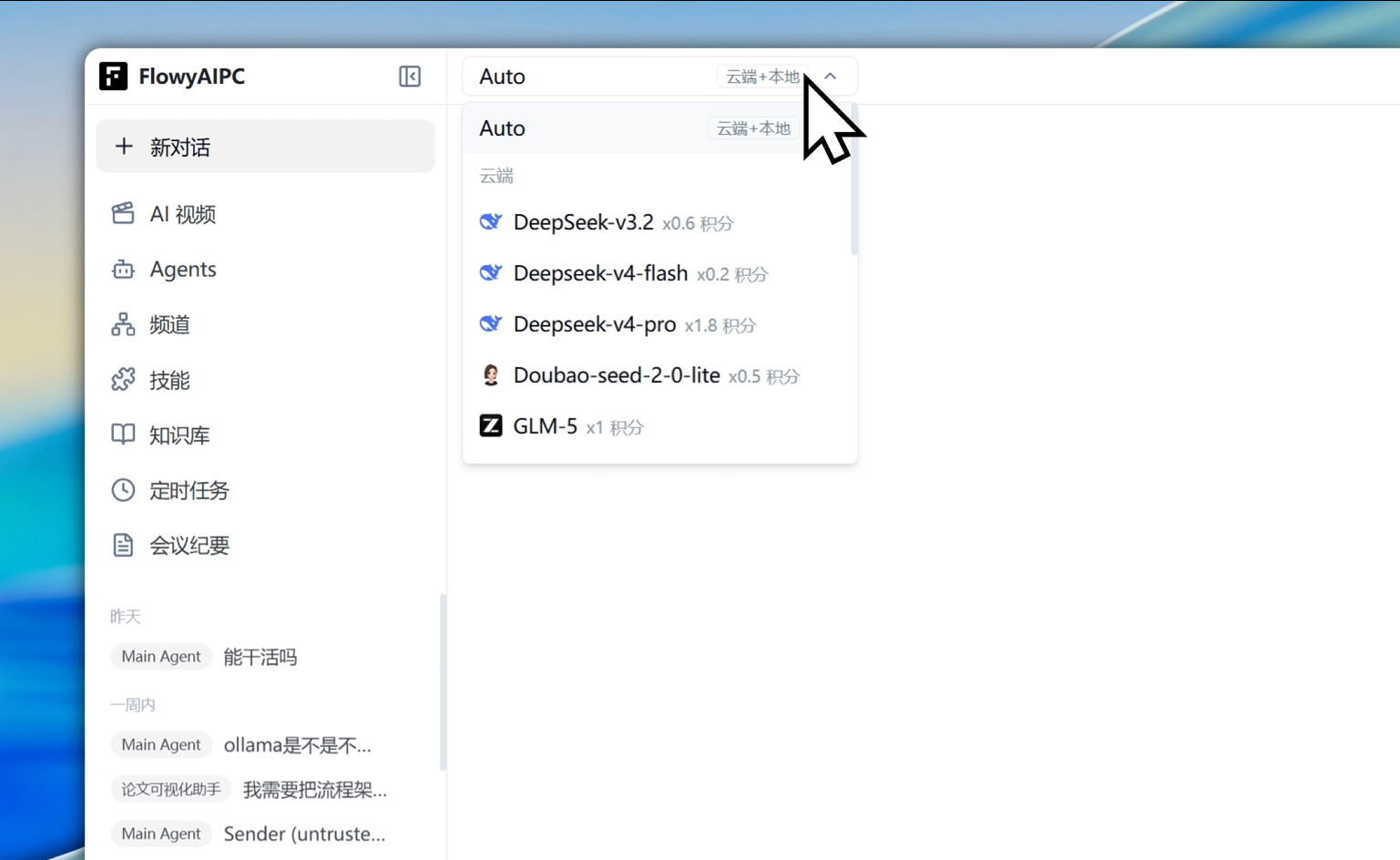
Task: Open conversation ollama是不是不...
Action: [x=298, y=745]
